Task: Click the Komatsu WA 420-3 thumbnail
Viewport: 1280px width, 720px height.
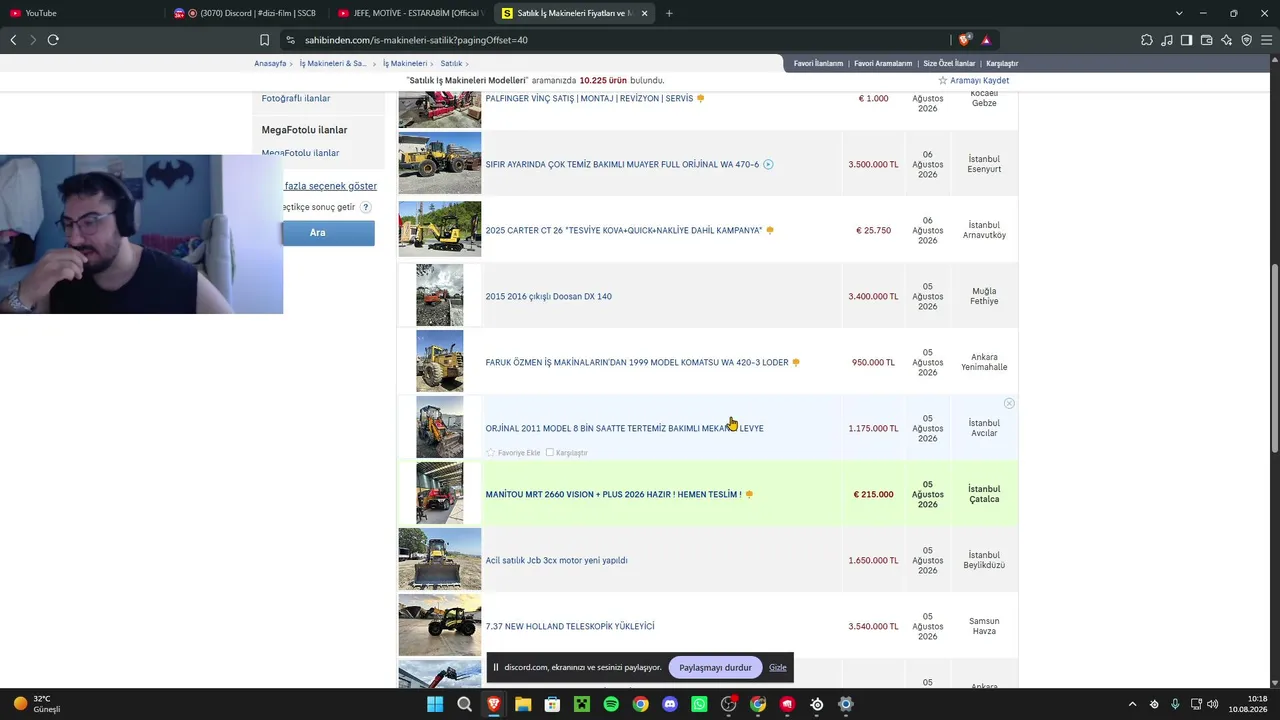Action: [440, 361]
